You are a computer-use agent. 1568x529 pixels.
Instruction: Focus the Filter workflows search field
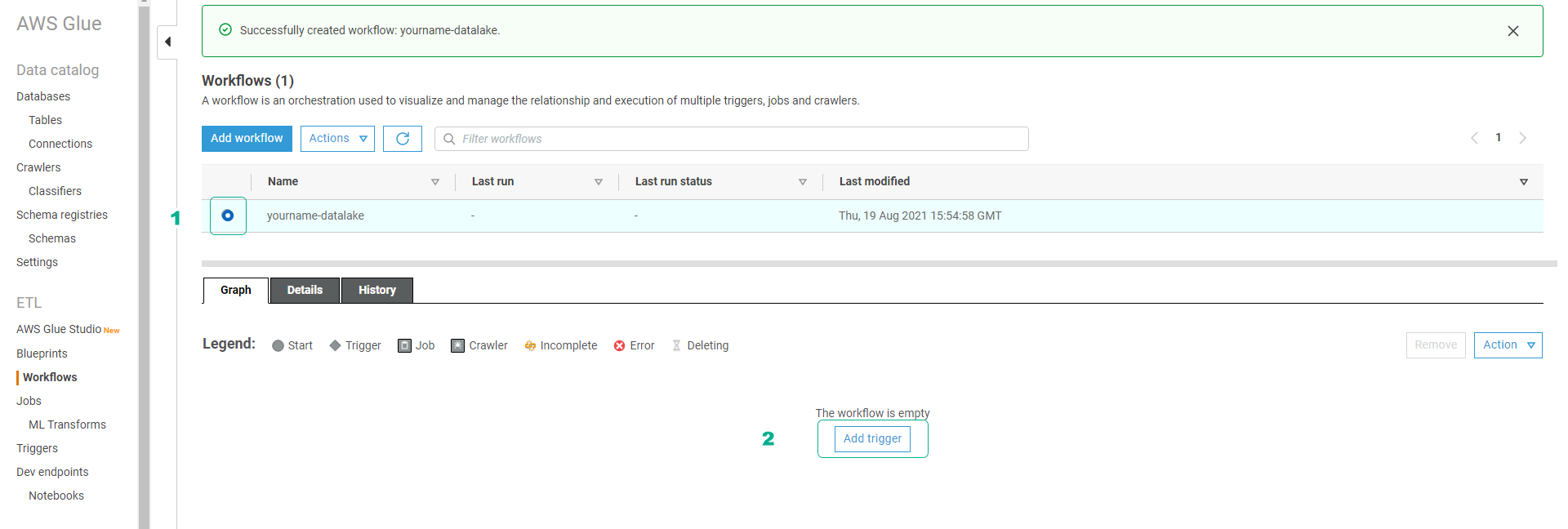pos(732,139)
